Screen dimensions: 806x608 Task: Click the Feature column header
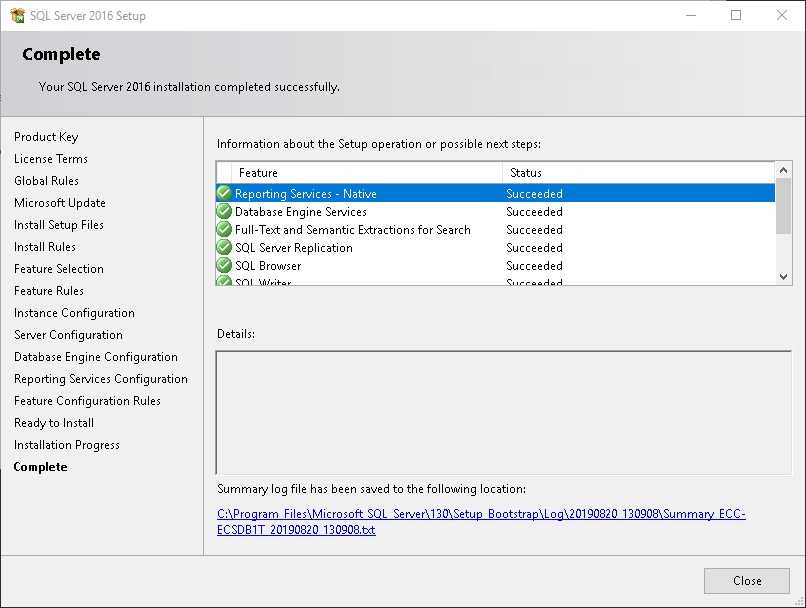pyautogui.click(x=367, y=173)
